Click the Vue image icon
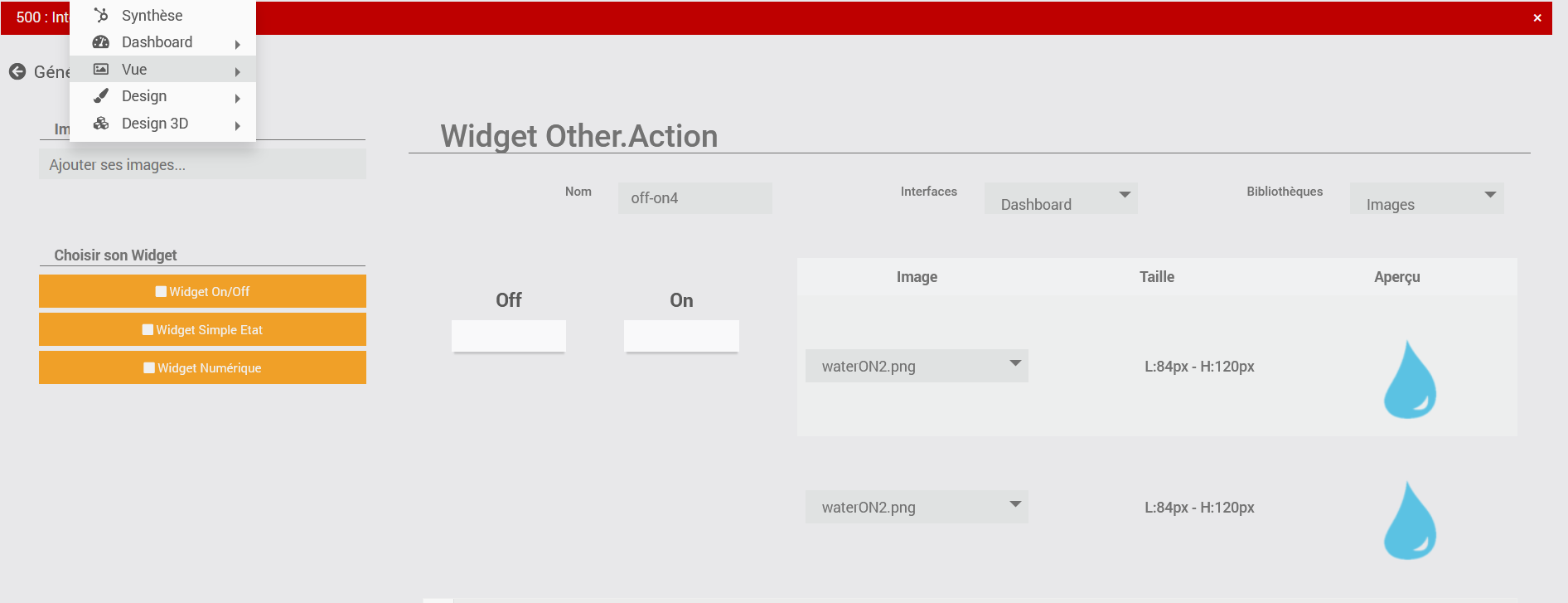Image resolution: width=1568 pixels, height=603 pixels. click(101, 69)
